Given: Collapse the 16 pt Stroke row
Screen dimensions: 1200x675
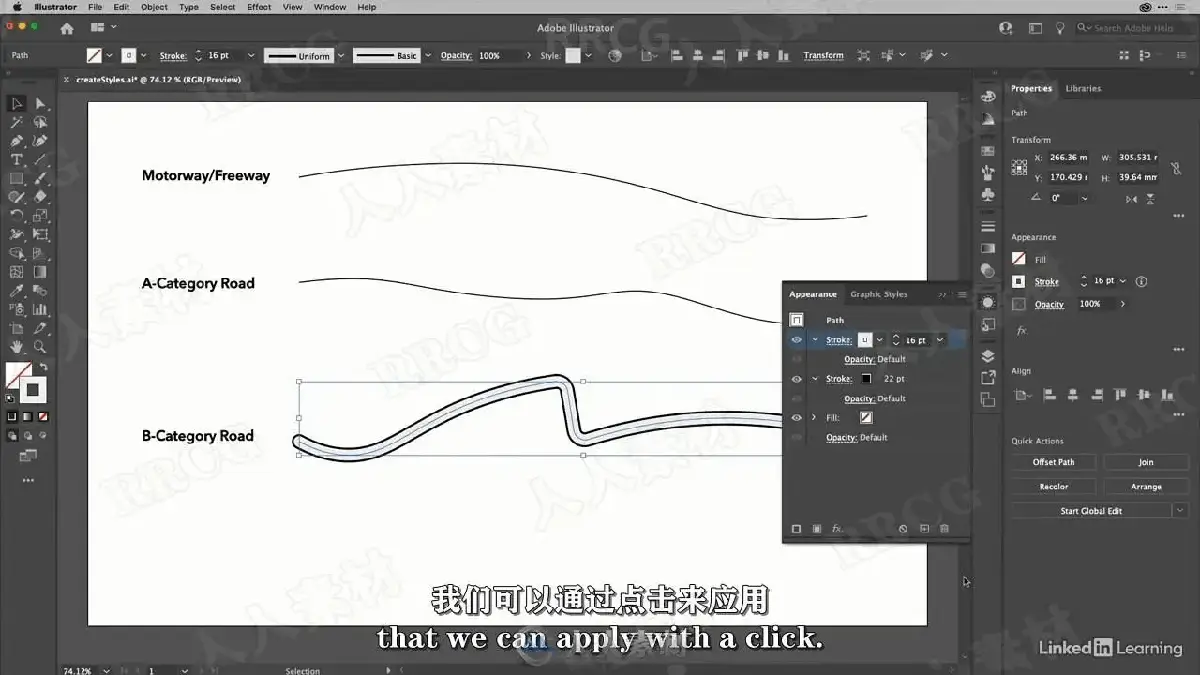Looking at the screenshot, I should [815, 340].
